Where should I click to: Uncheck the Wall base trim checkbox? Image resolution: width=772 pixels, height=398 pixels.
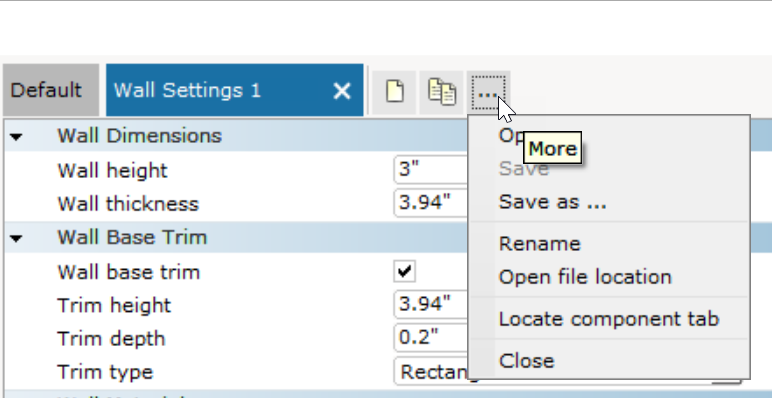click(404, 271)
